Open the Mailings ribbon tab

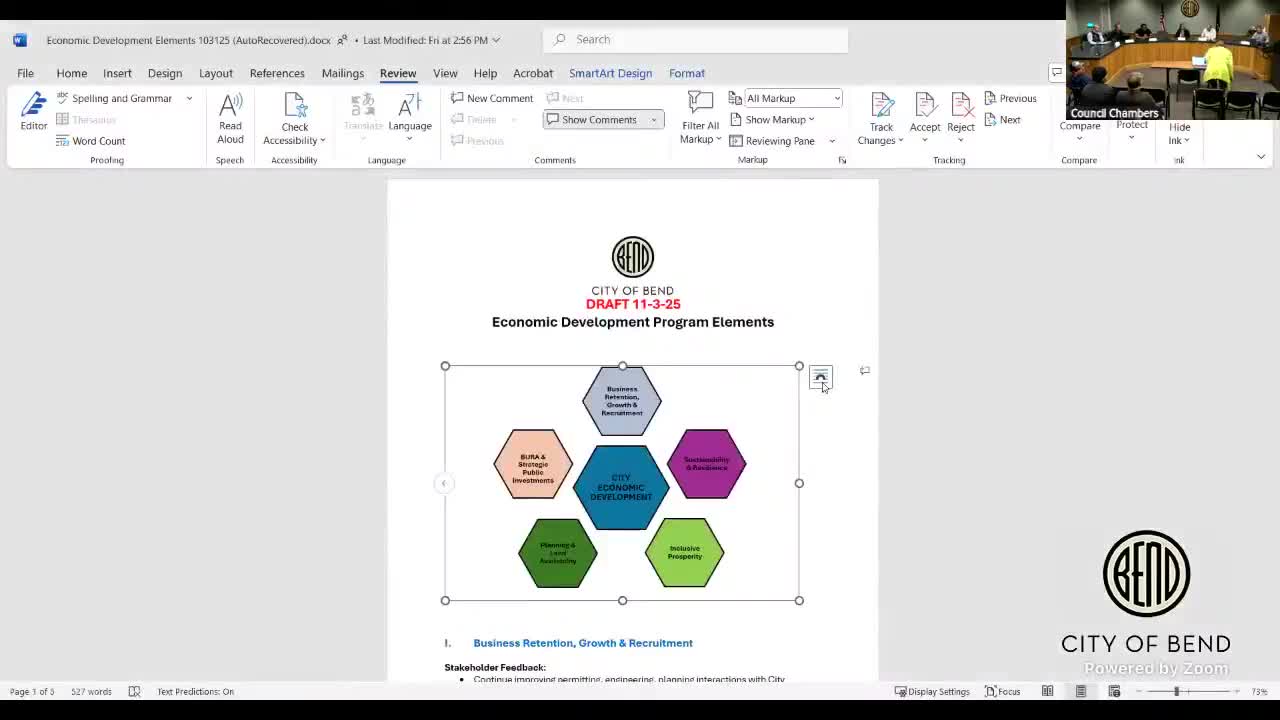point(343,73)
